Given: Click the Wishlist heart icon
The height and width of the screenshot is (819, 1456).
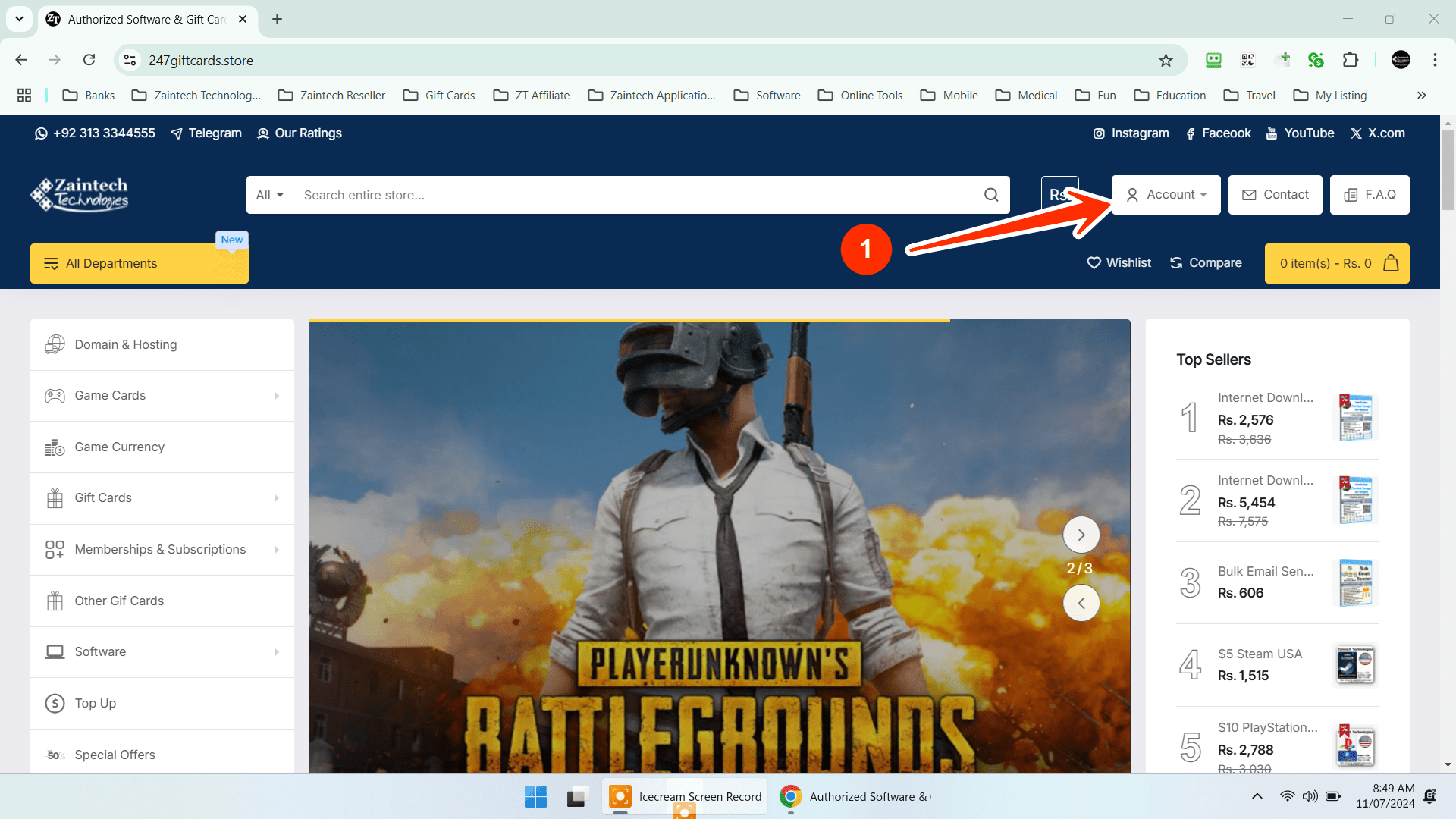Looking at the screenshot, I should (x=1094, y=263).
